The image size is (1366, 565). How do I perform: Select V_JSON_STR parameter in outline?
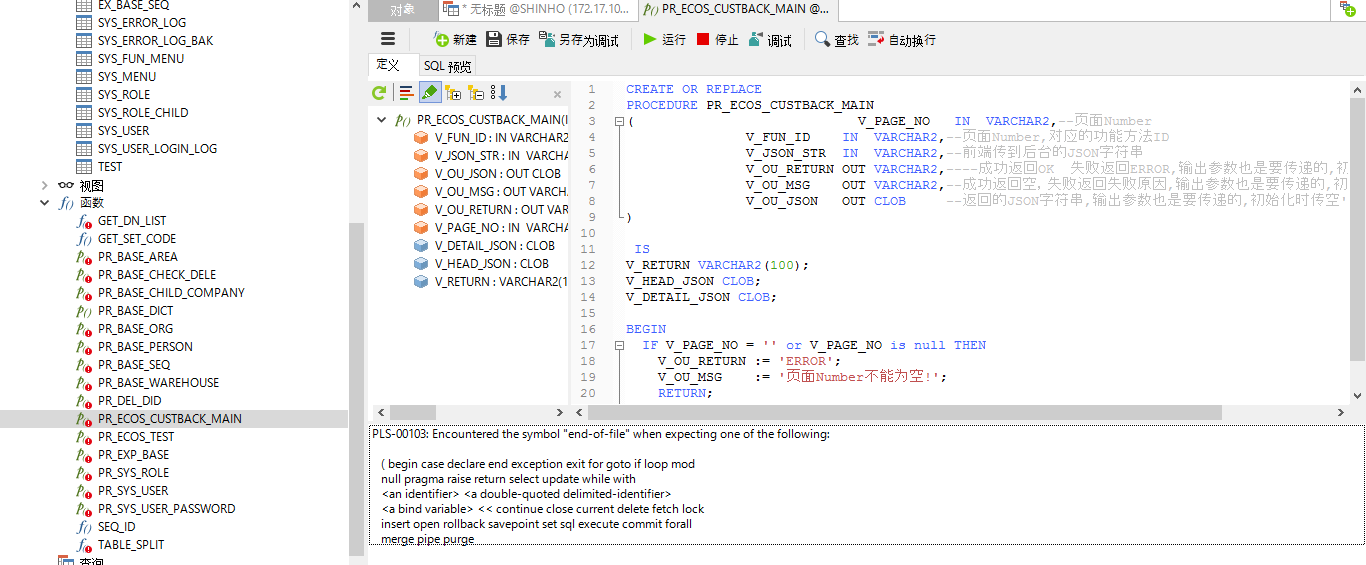point(490,155)
